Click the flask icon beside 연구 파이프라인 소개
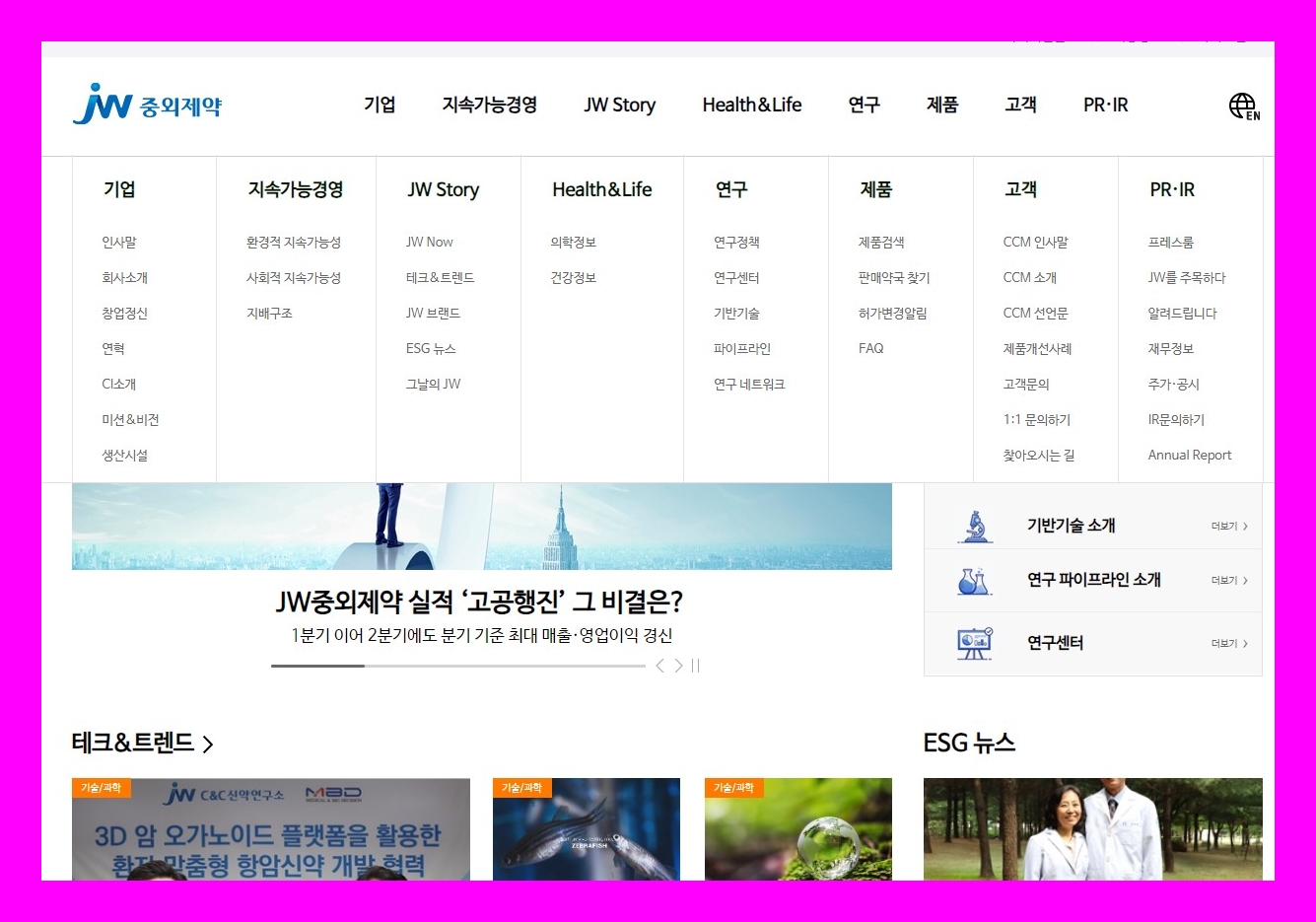1316x922 pixels. coord(974,581)
